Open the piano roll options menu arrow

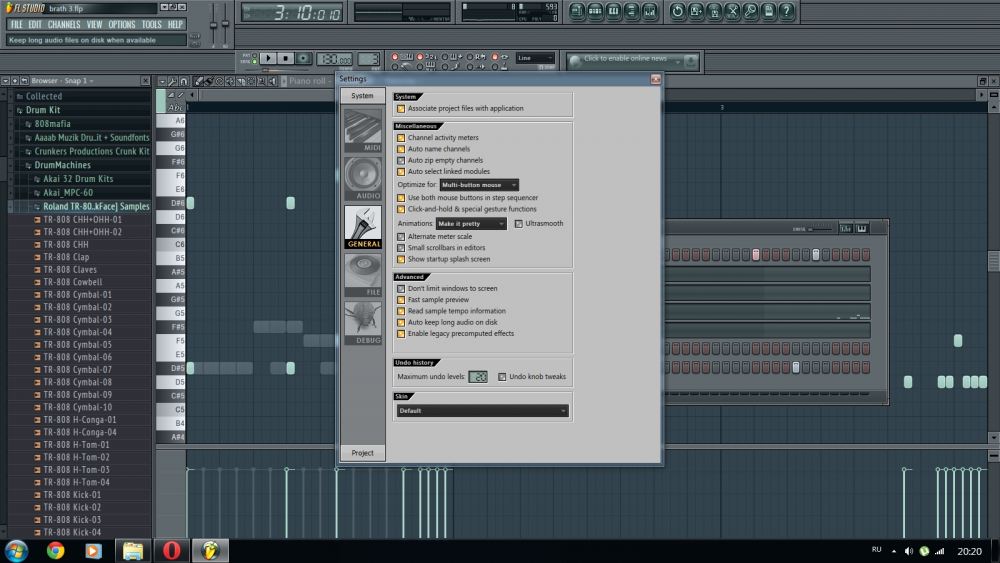(162, 82)
